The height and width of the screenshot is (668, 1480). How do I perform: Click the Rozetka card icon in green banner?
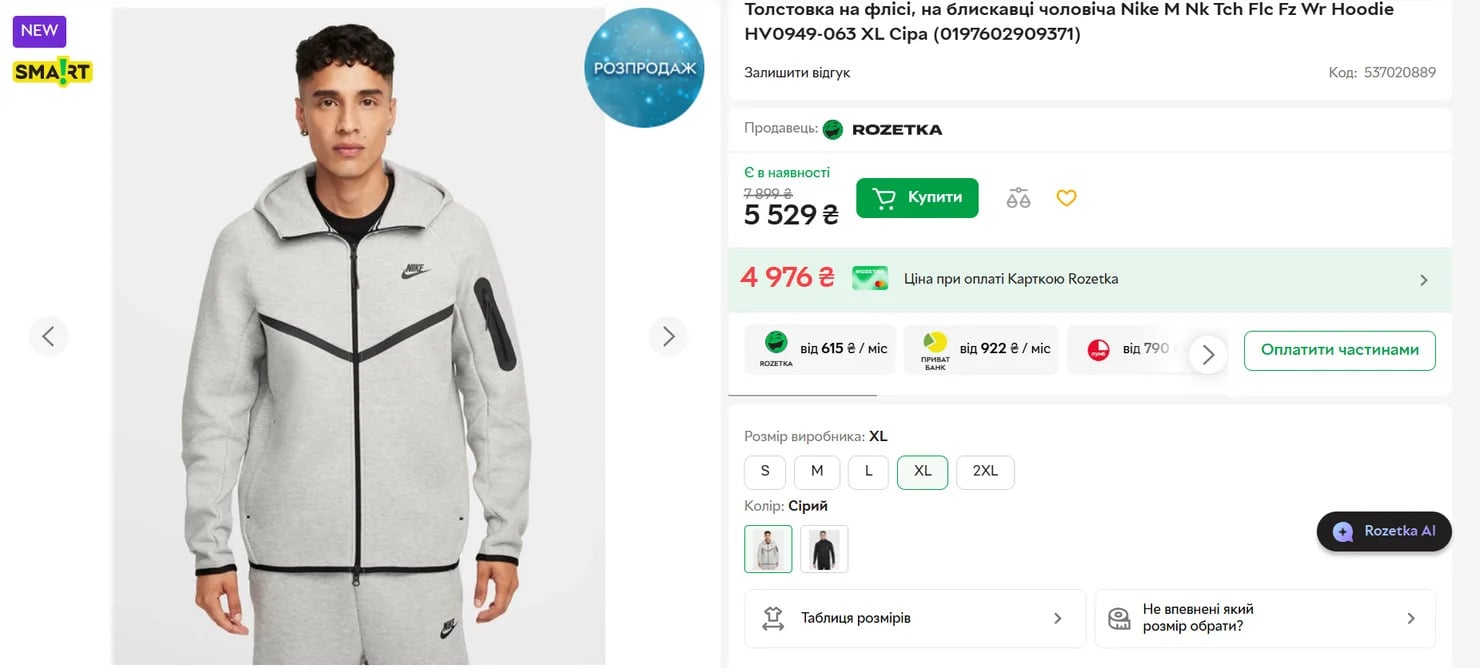(869, 278)
